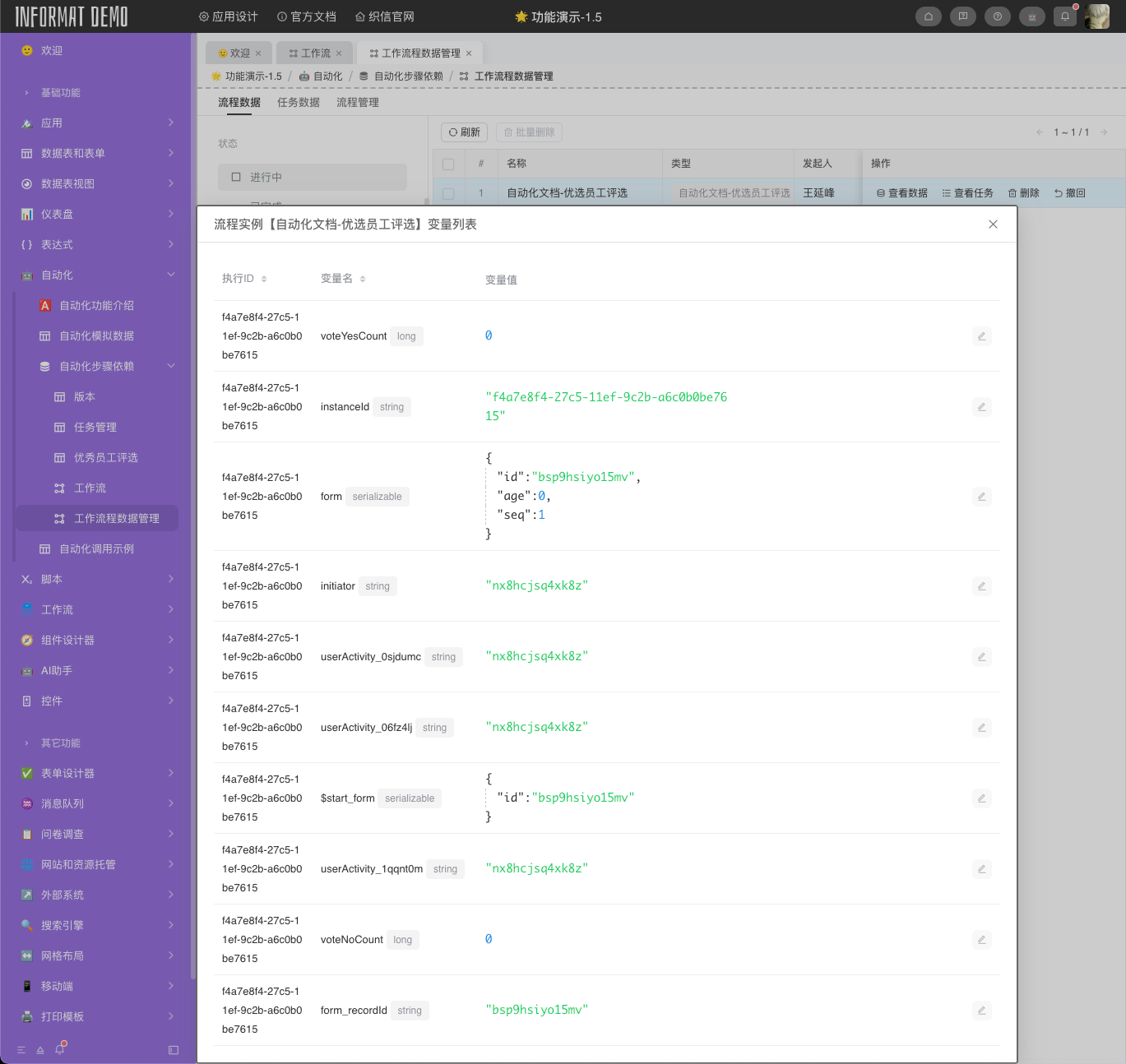Click the home icon in top bar
1126x1064 pixels.
point(928,16)
